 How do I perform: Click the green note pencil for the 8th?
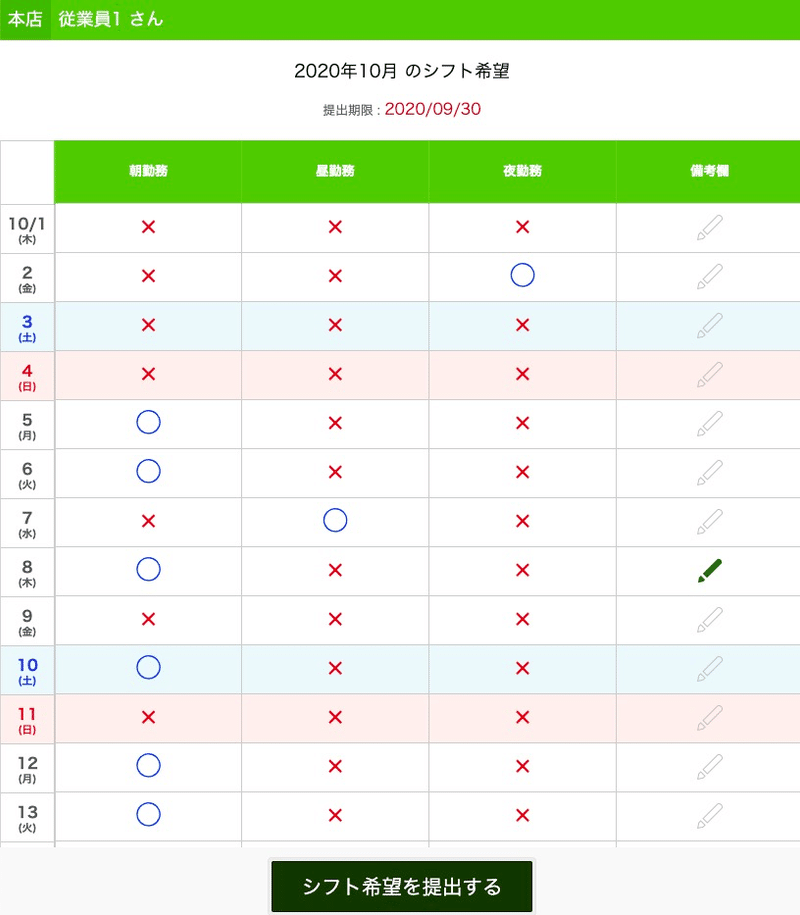pyautogui.click(x=709, y=571)
